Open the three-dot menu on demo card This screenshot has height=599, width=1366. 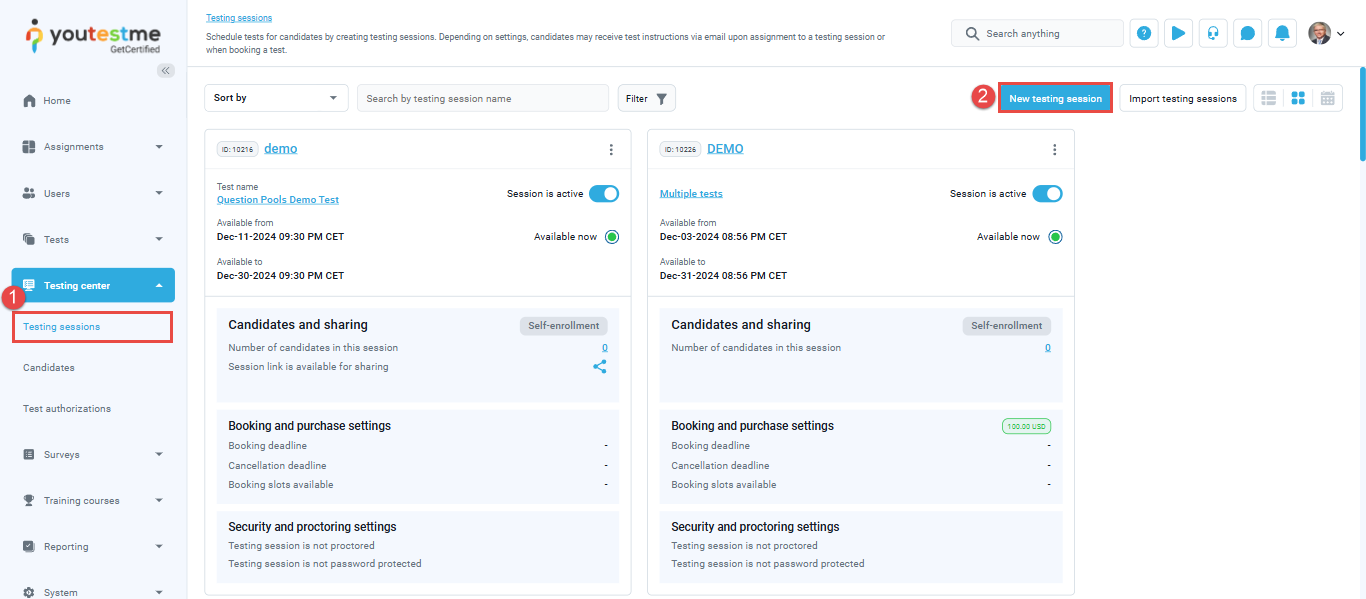611,149
